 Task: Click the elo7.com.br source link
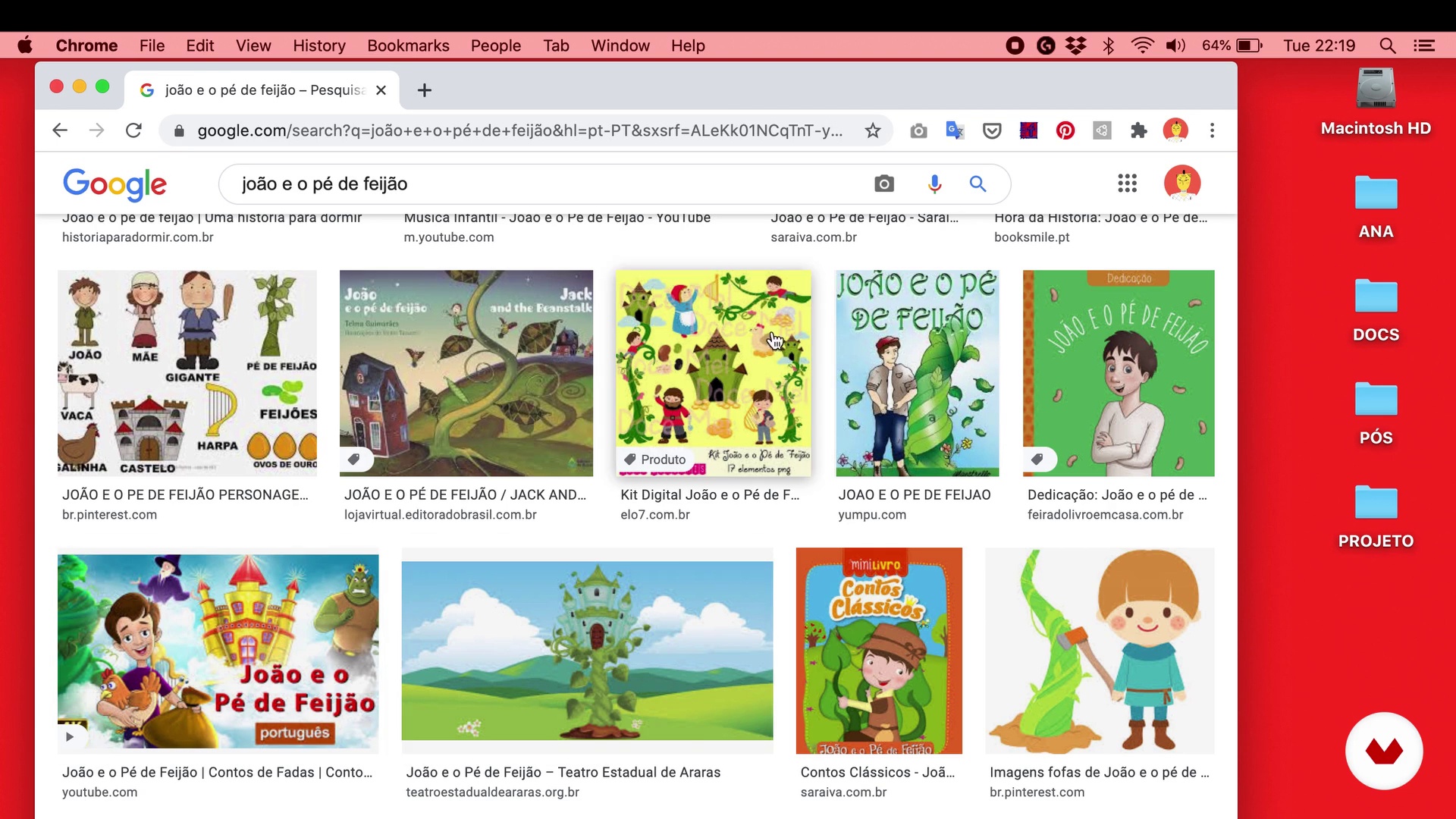point(655,515)
